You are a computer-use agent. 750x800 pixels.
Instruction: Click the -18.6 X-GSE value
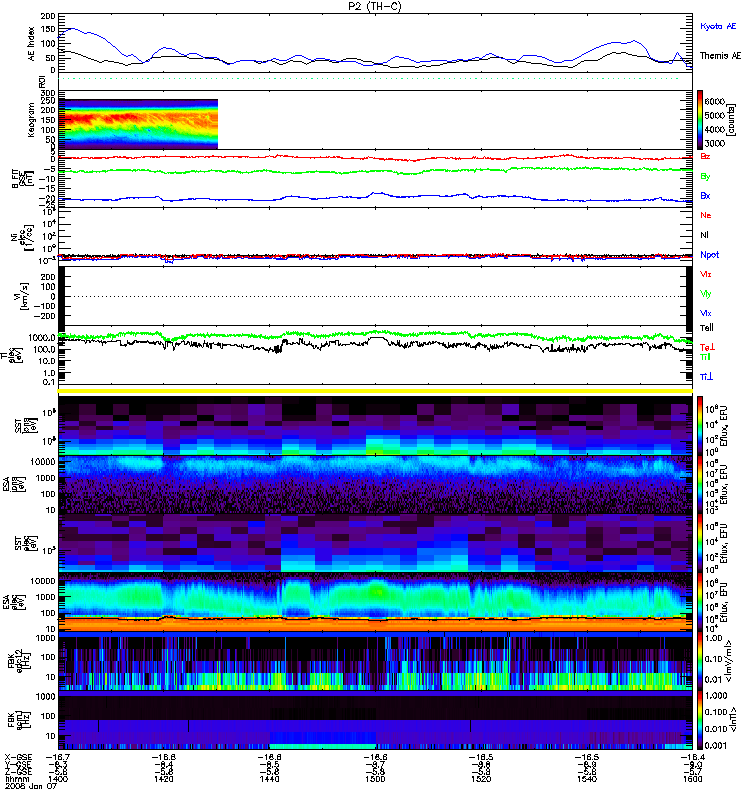coord(375,757)
